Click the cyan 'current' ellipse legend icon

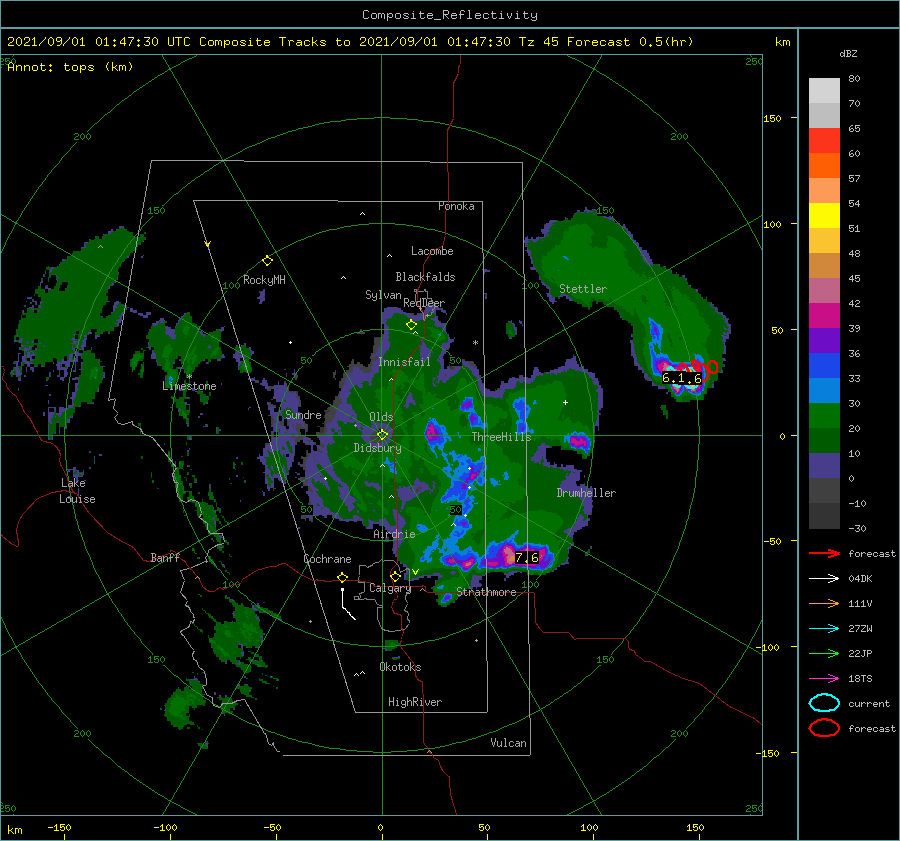824,703
